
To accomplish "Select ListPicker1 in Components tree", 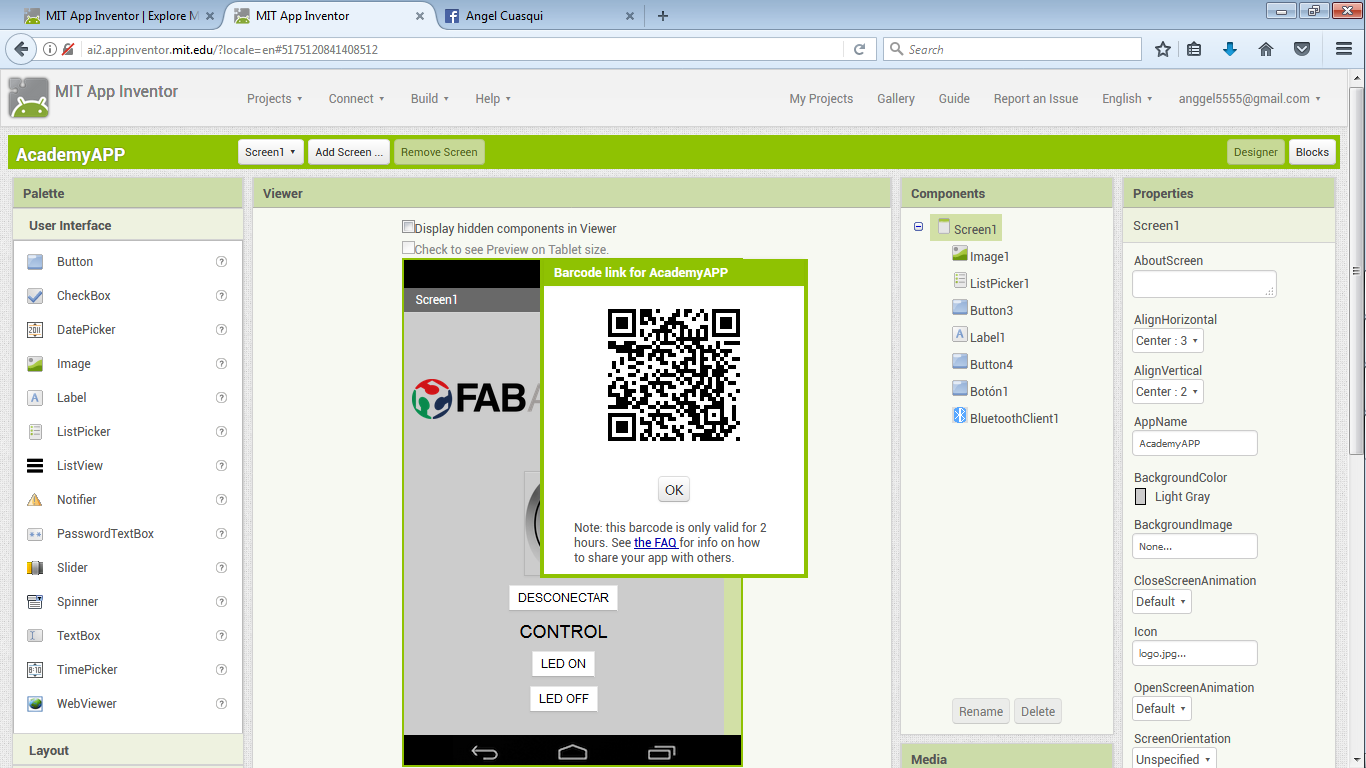I will (x=999, y=284).
